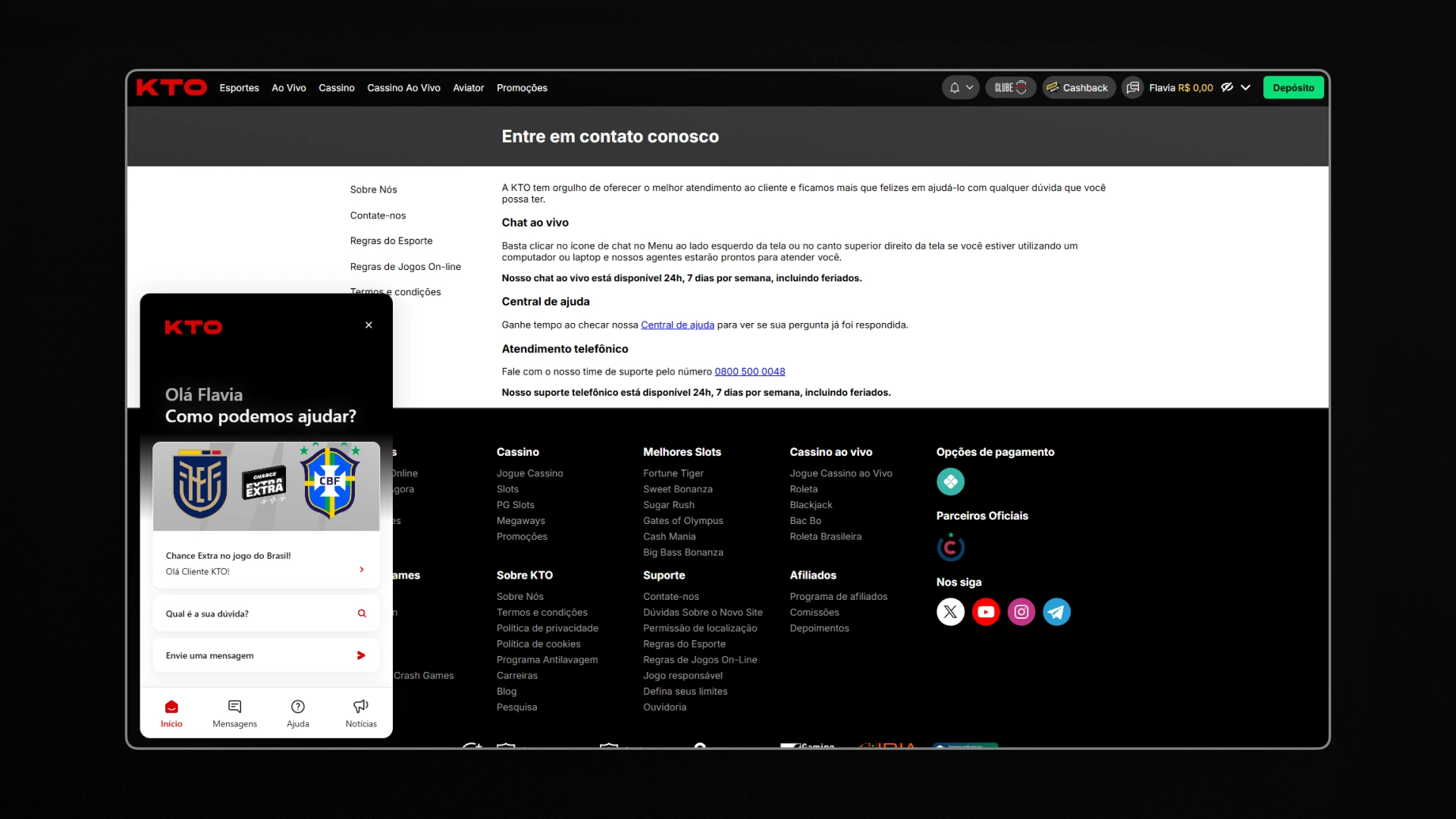This screenshot has height=819, width=1456.
Task: Open Comissões footer link
Action: tap(814, 613)
